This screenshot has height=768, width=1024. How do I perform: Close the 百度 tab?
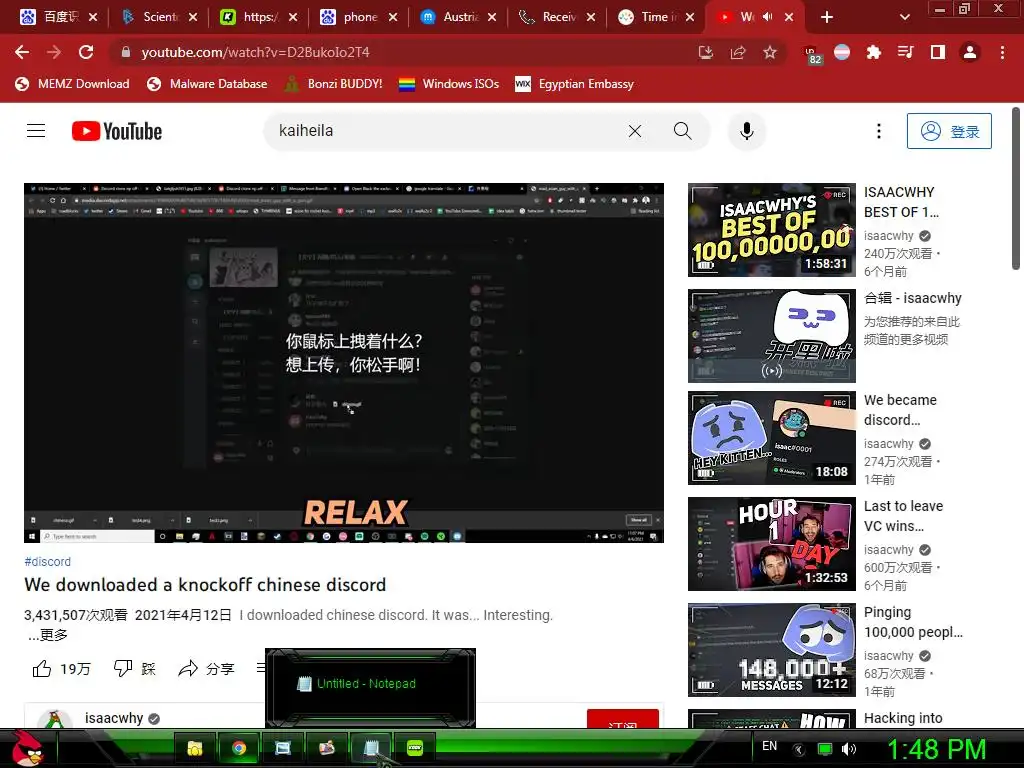click(93, 18)
